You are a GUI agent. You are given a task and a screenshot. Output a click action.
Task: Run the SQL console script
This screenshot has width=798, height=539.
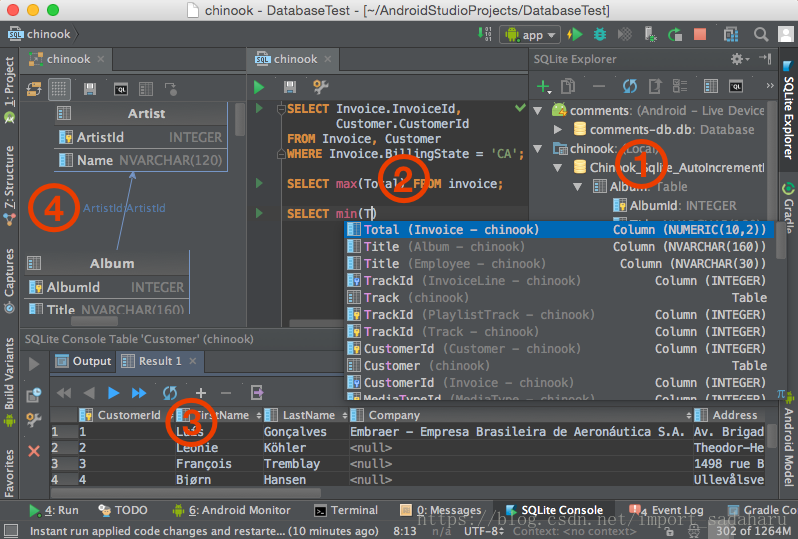(259, 87)
